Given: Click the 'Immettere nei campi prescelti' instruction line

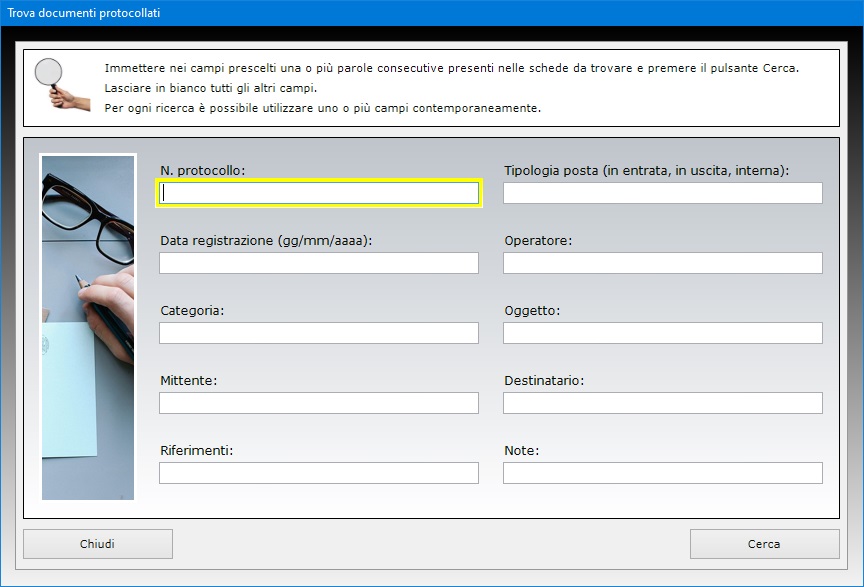Looking at the screenshot, I should point(452,68).
